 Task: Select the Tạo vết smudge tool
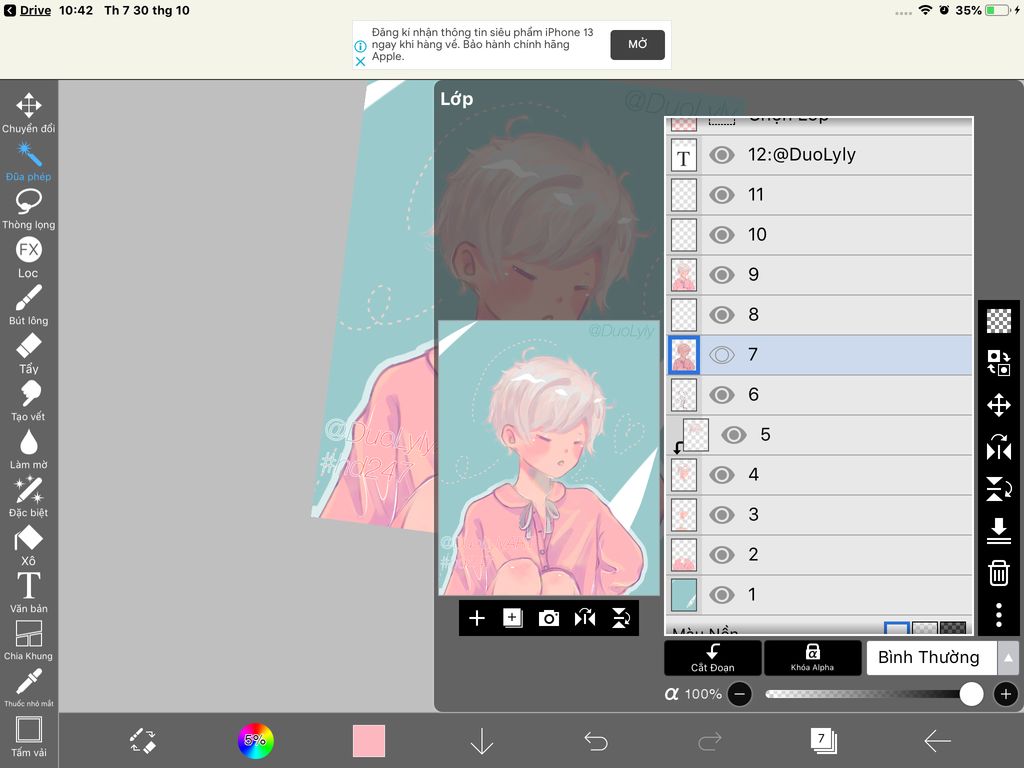click(29, 400)
